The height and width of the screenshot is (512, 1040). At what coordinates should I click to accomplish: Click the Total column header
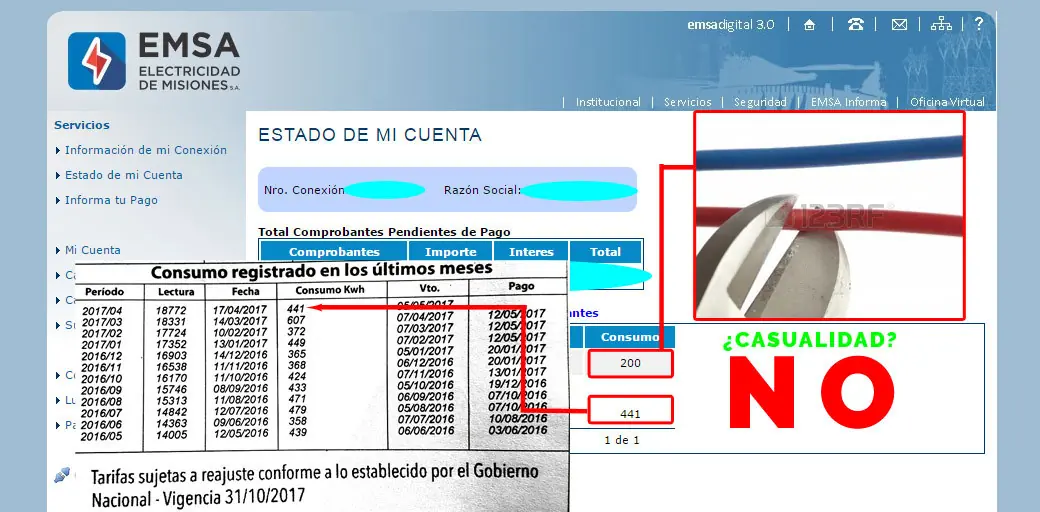[606, 252]
